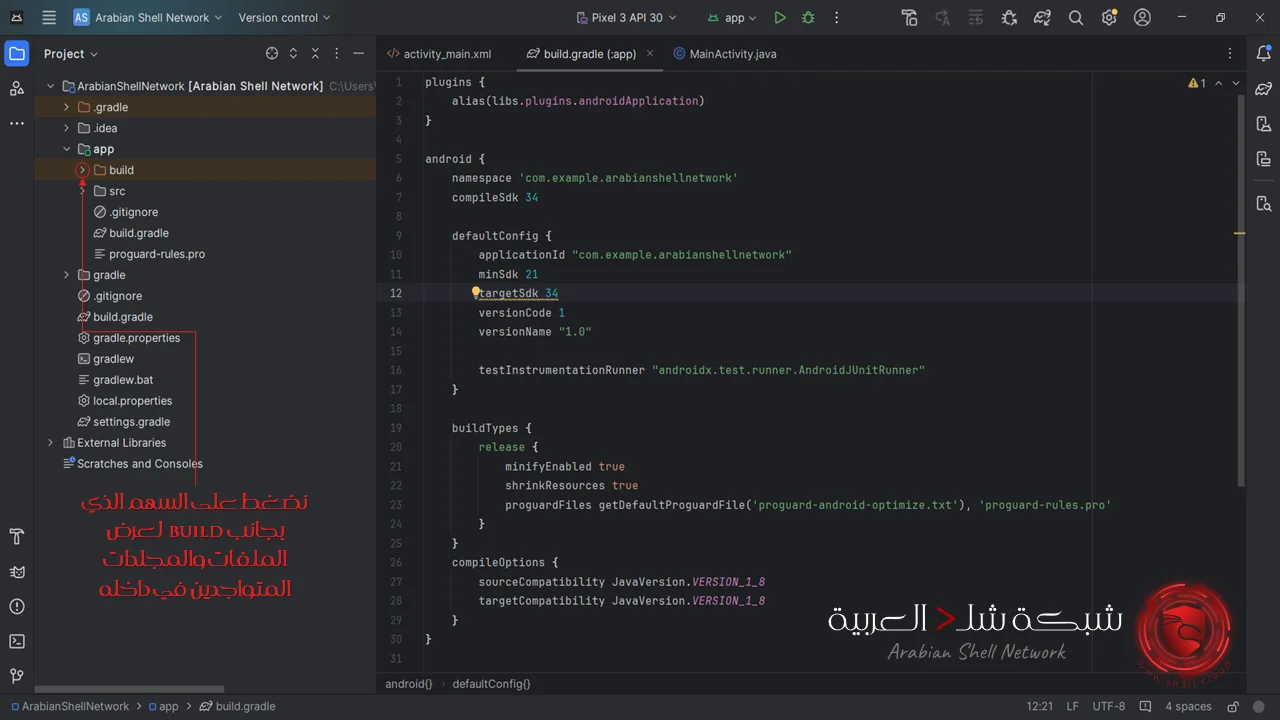Open Arabian Shell Network project dropdown
This screenshot has width=1280, height=720.
point(148,18)
